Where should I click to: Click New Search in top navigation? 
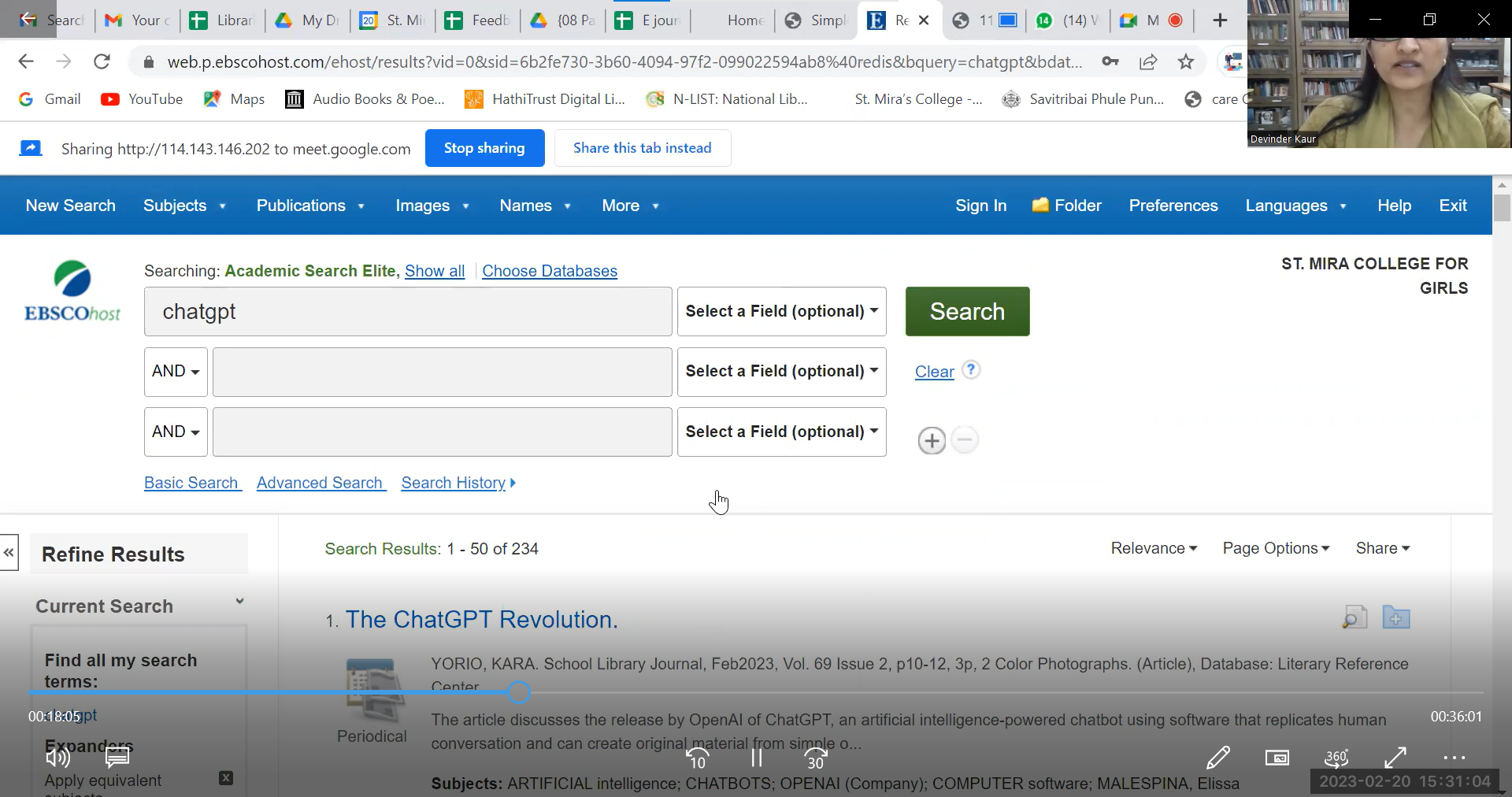[x=70, y=206]
